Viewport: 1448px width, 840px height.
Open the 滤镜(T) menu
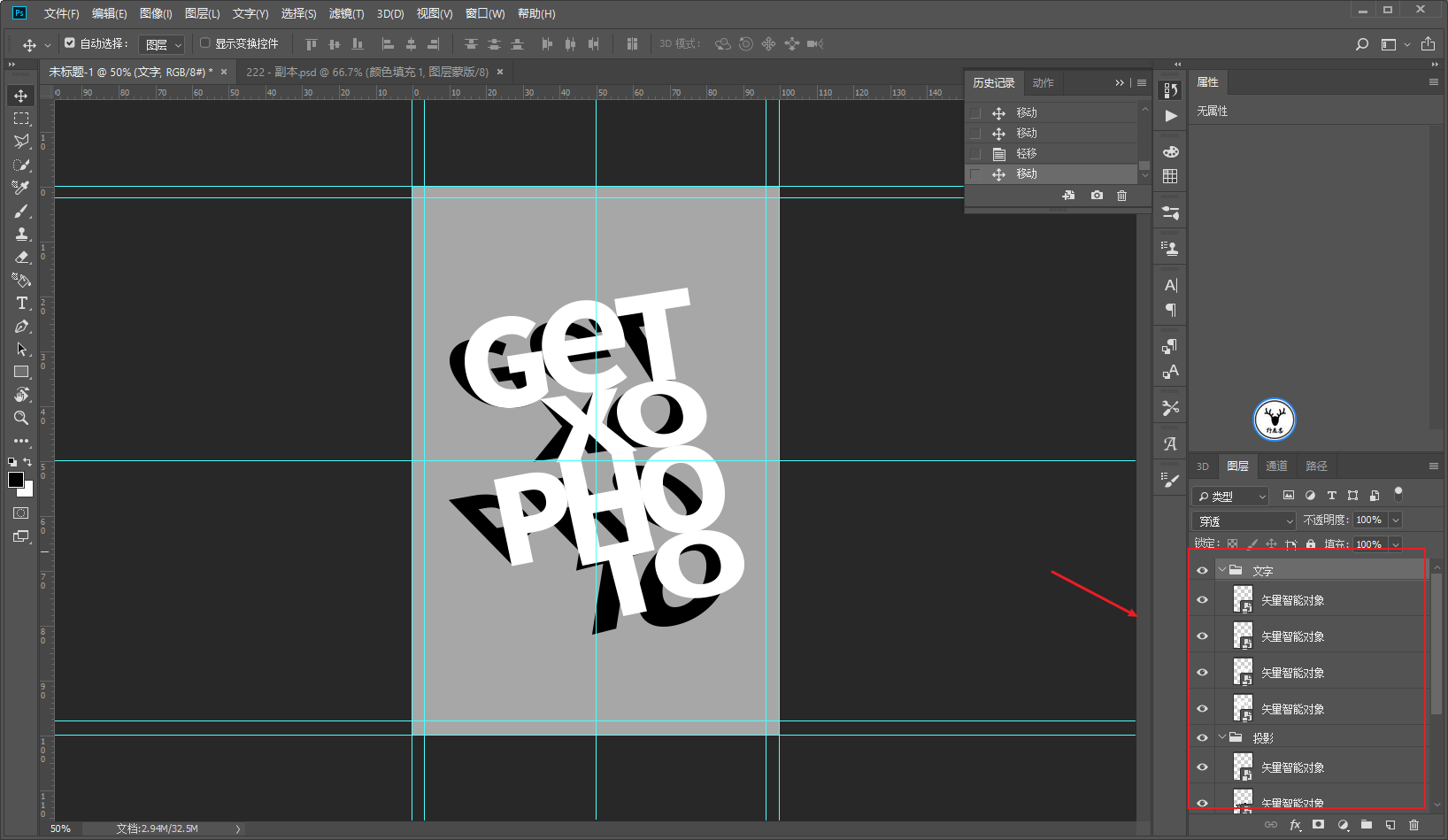tap(346, 13)
